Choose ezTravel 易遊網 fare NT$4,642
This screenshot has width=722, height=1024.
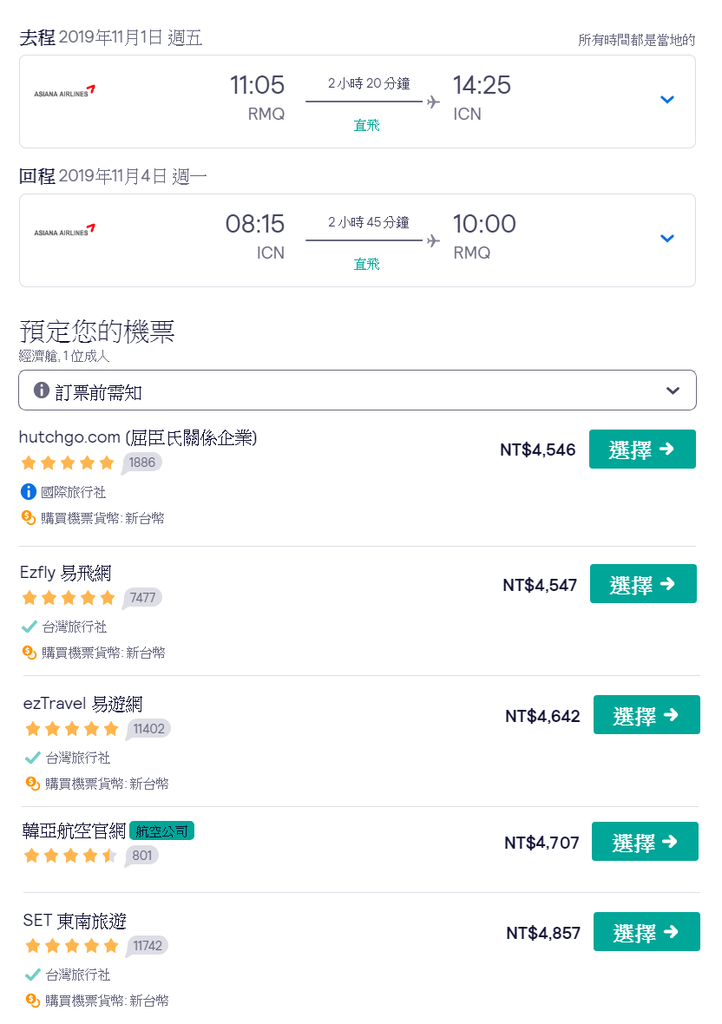pyautogui.click(x=646, y=715)
